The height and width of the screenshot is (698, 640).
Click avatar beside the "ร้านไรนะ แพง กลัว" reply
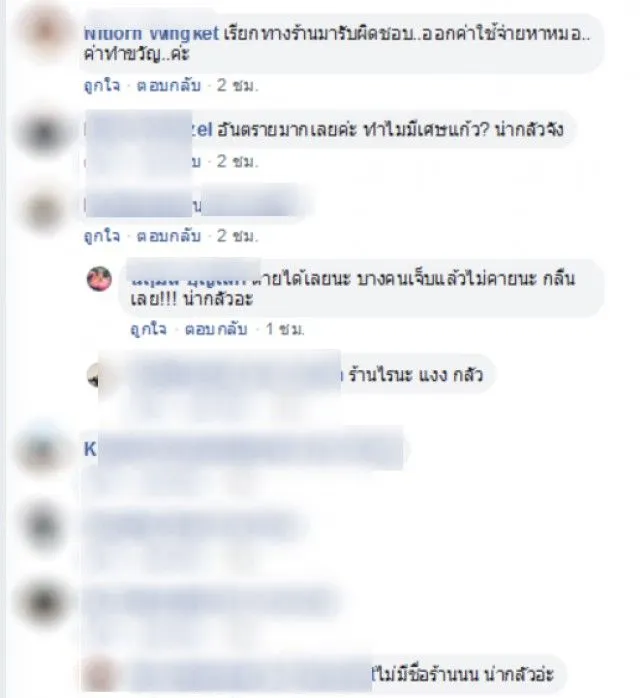(x=93, y=376)
